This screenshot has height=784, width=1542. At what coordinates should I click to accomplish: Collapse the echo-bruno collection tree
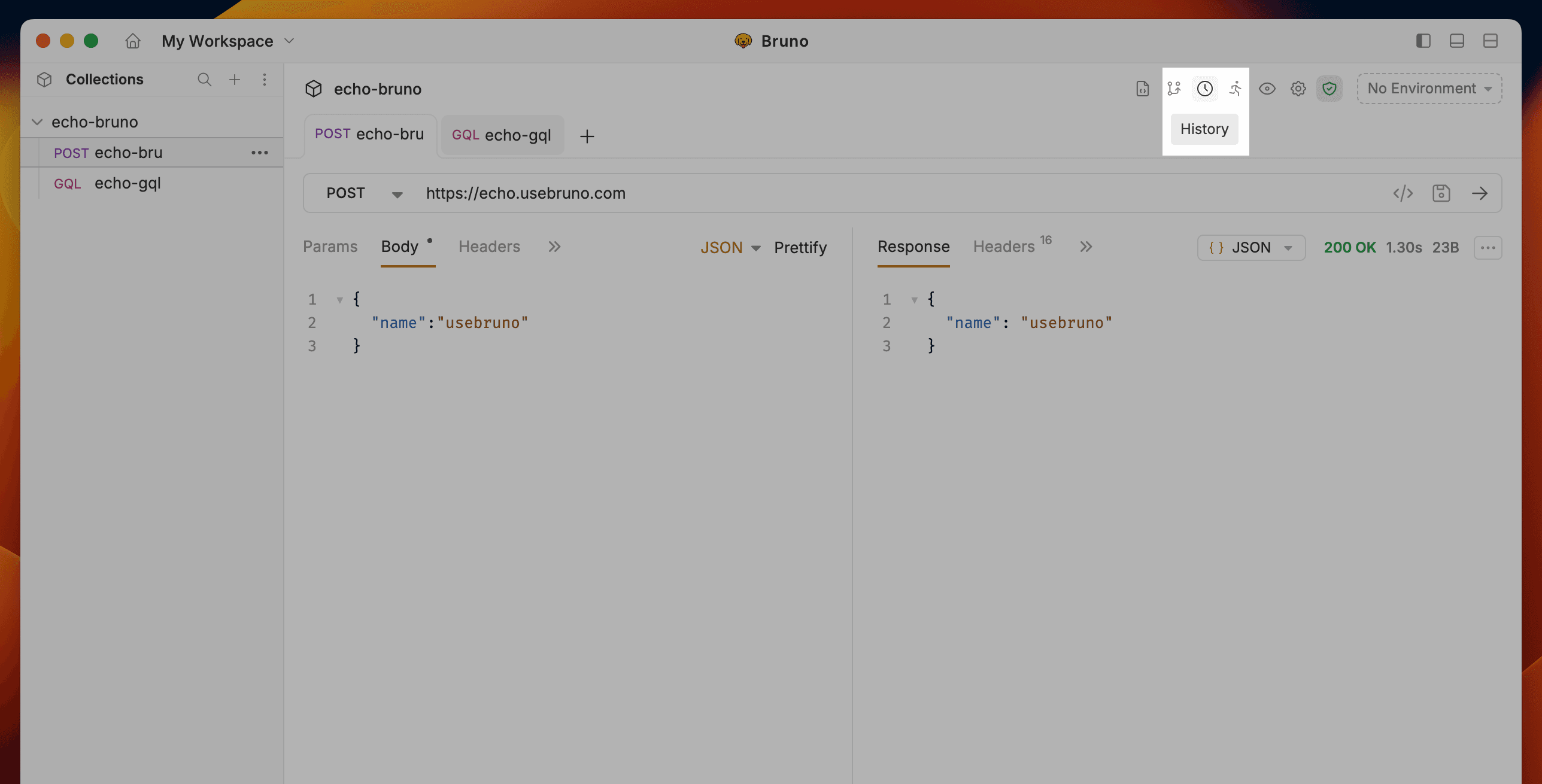coord(37,122)
